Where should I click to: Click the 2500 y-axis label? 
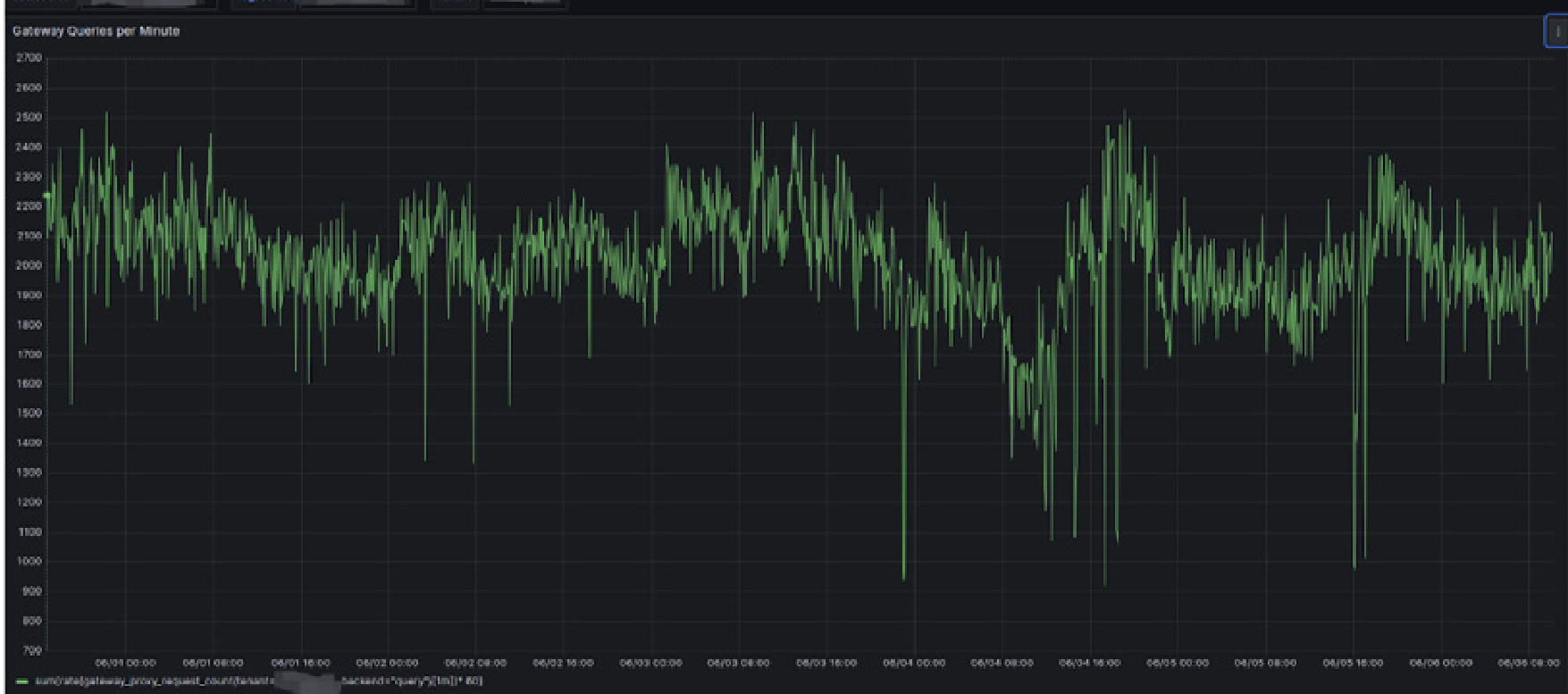[29, 117]
